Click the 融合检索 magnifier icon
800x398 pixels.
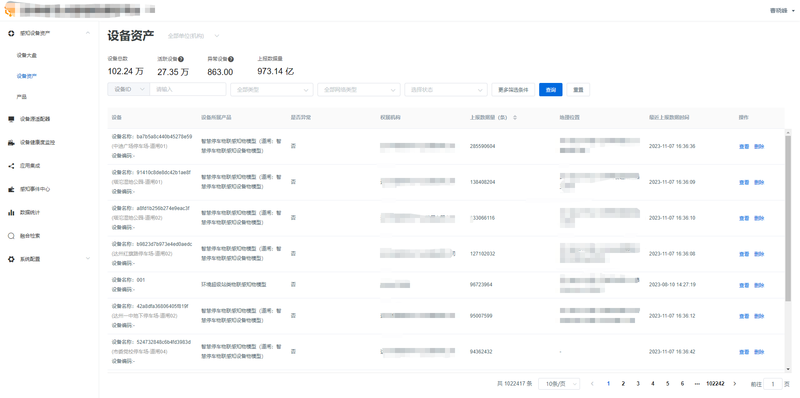11,236
